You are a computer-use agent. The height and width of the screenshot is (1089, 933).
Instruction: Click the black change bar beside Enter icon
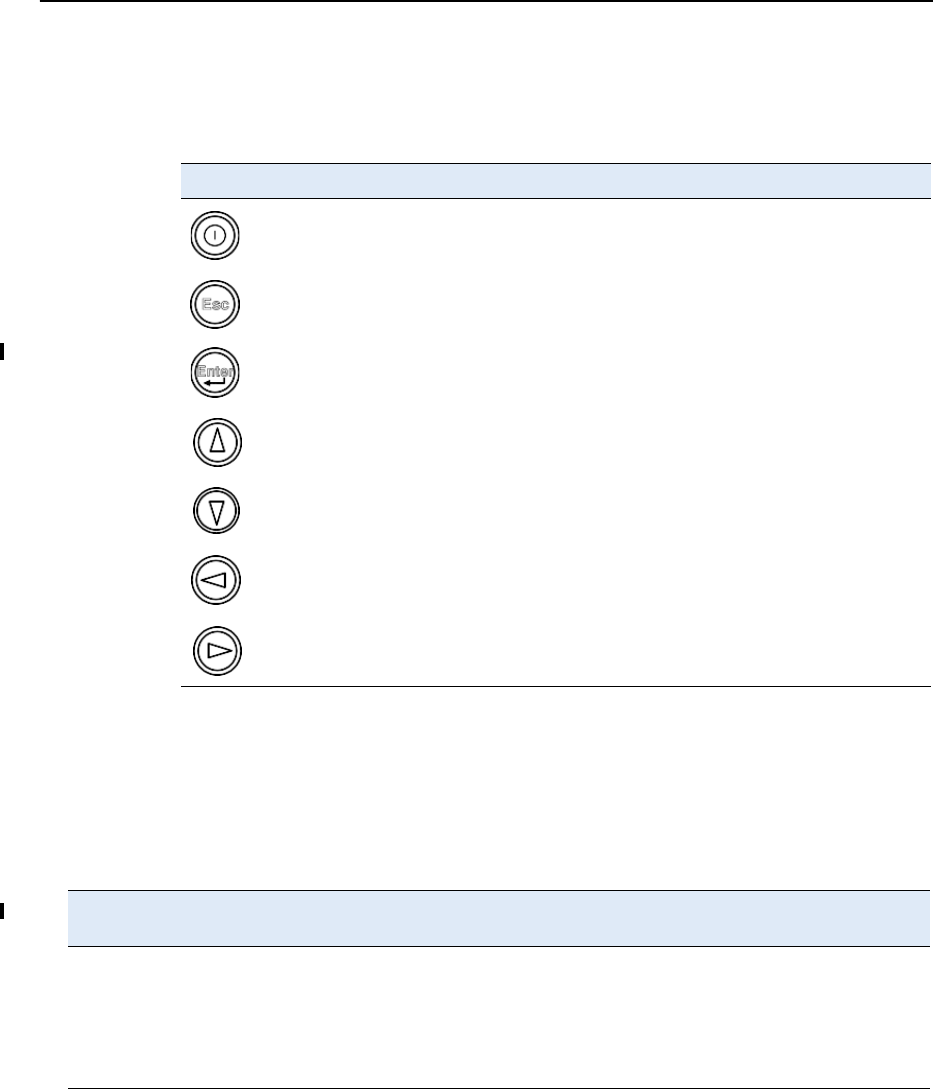coord(2,350)
